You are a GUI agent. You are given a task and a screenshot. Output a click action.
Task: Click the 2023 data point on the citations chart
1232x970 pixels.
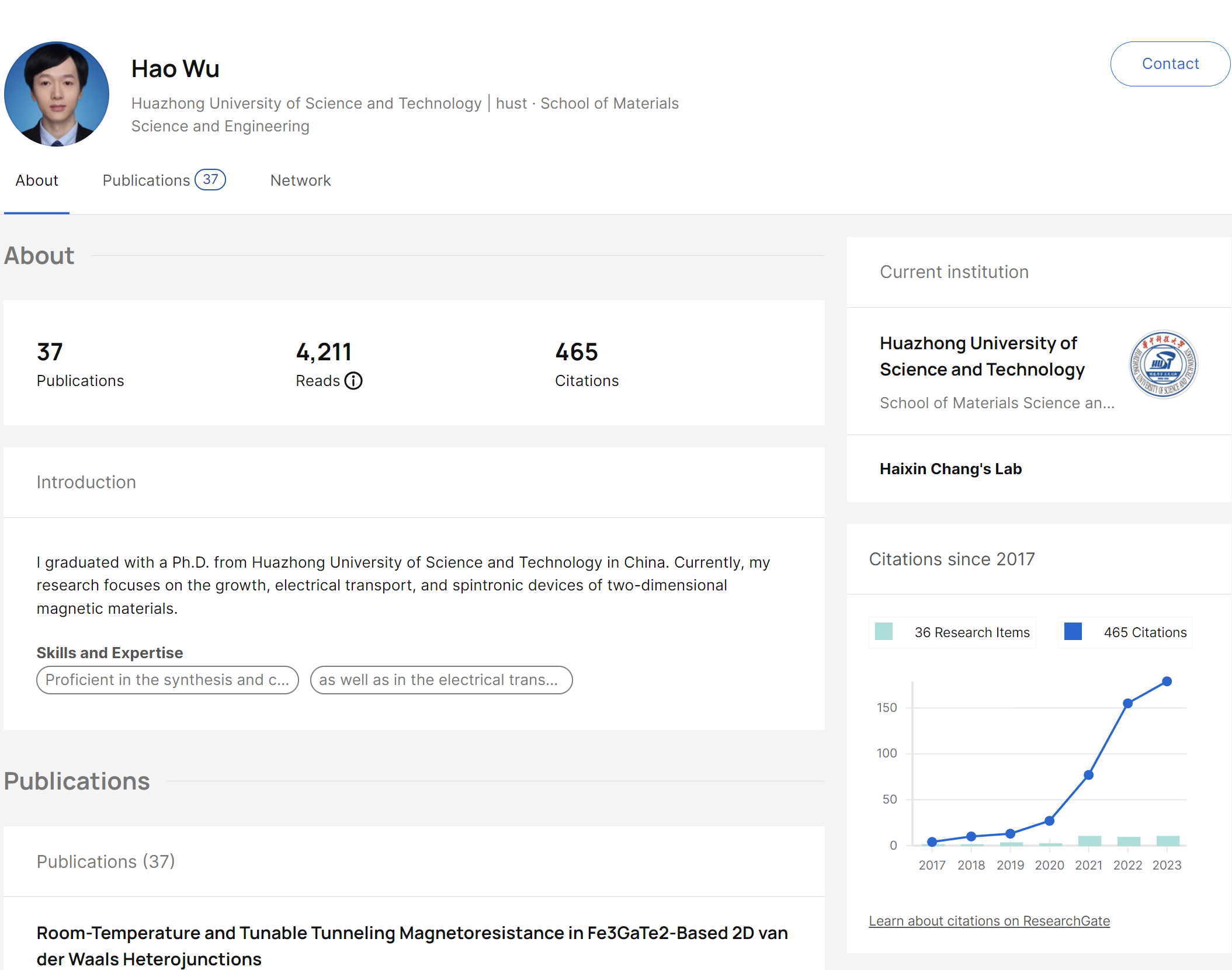coord(1167,682)
